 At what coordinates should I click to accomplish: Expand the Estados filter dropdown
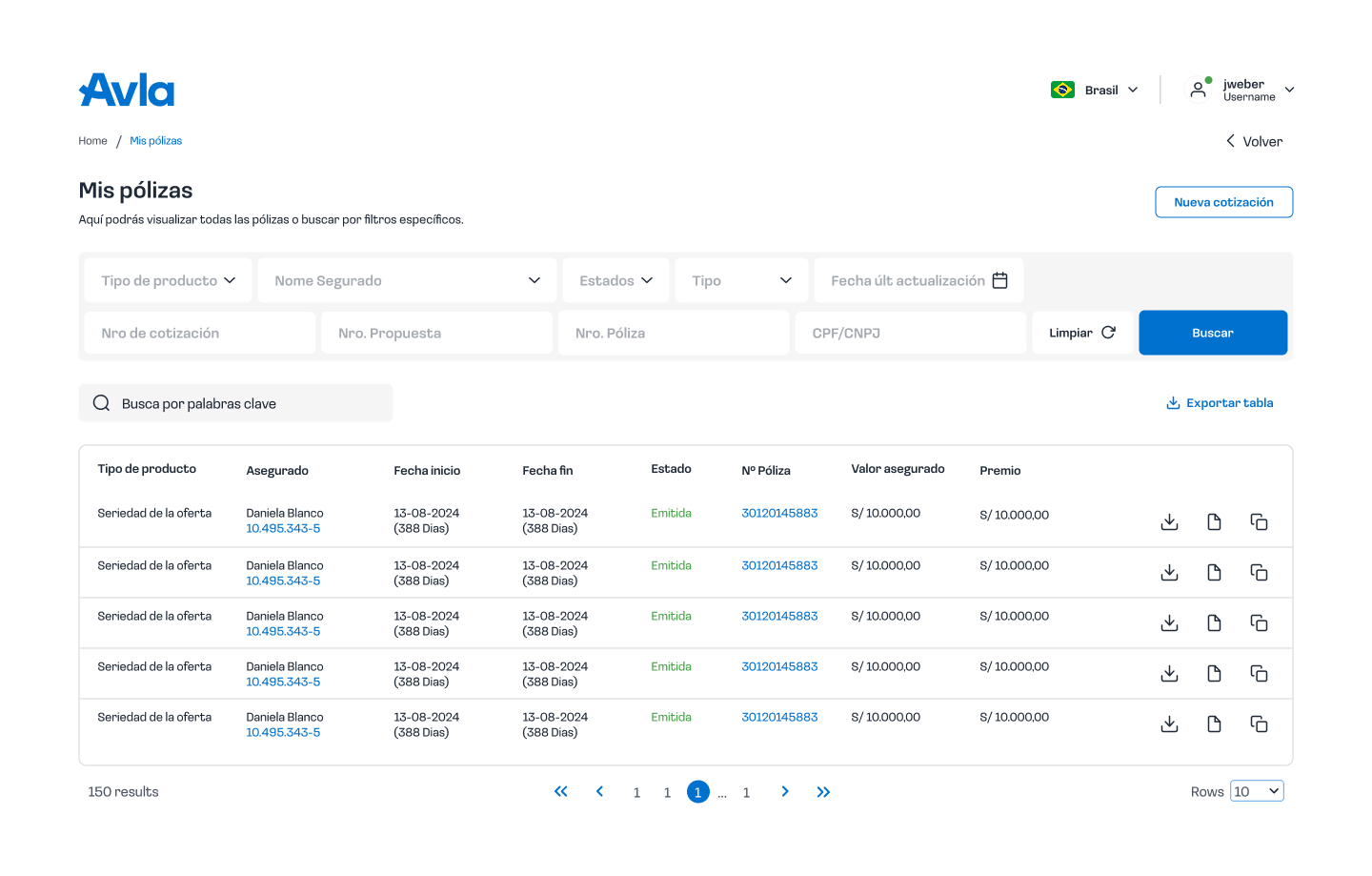[615, 280]
